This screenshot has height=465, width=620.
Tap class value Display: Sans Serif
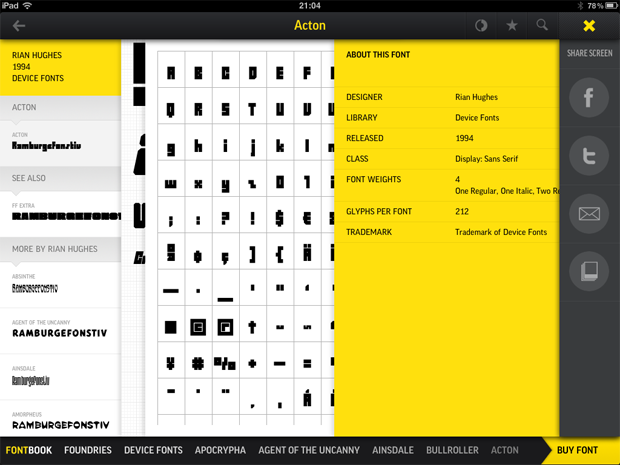click(486, 159)
